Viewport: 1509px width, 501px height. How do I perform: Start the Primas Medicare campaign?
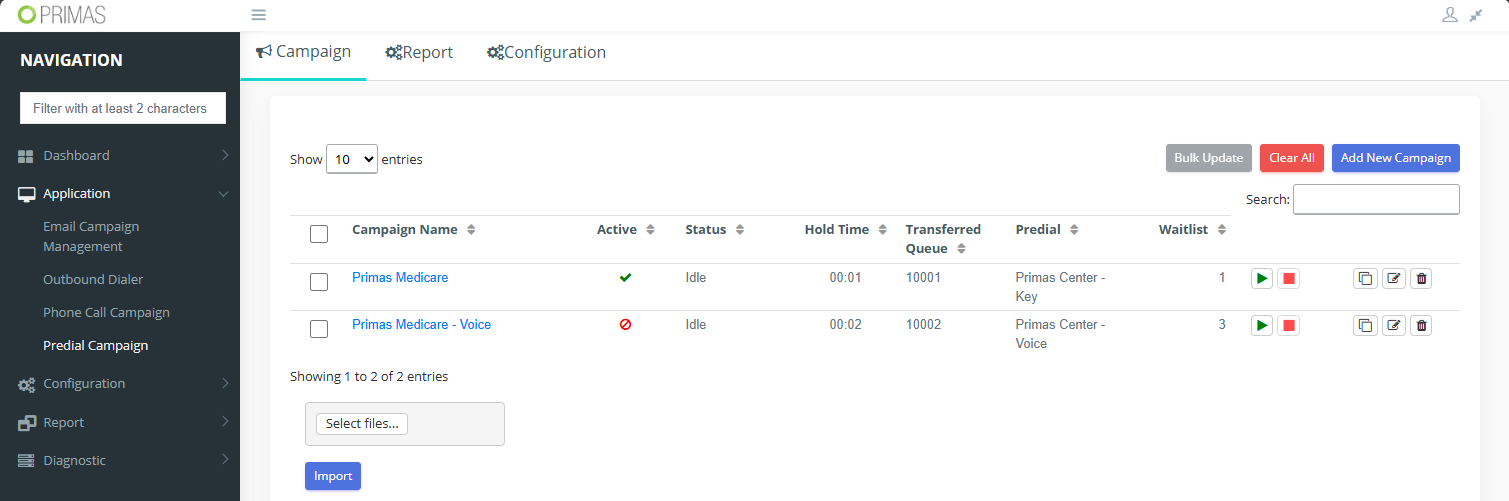(1262, 278)
